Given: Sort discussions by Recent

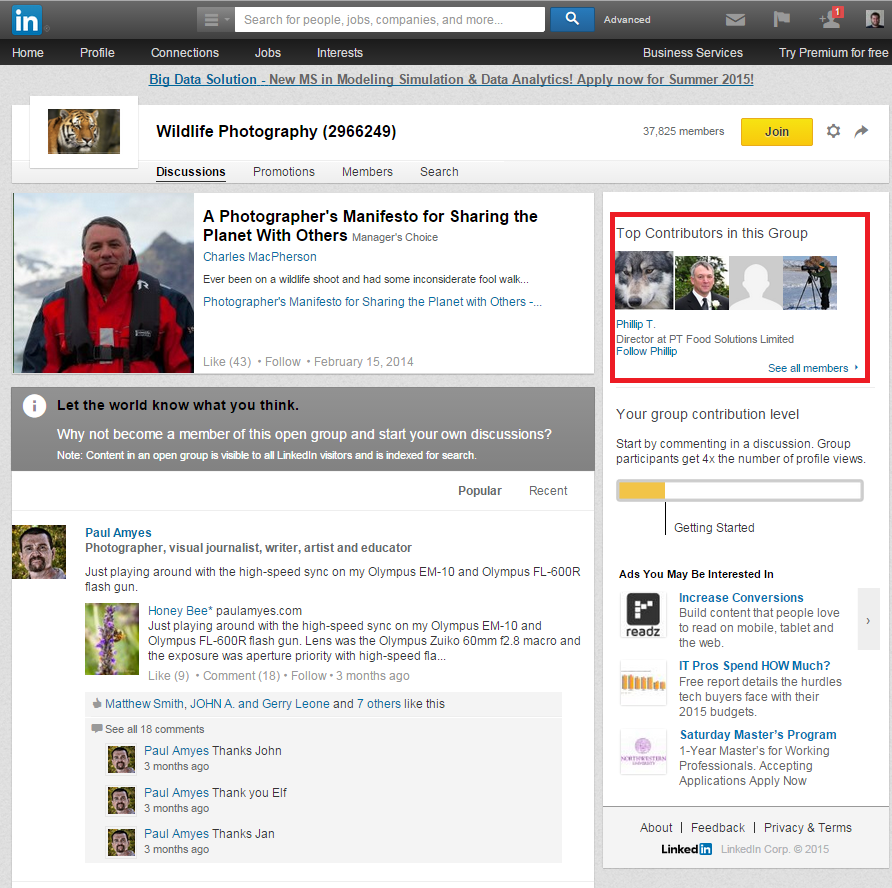Looking at the screenshot, I should pyautogui.click(x=548, y=491).
